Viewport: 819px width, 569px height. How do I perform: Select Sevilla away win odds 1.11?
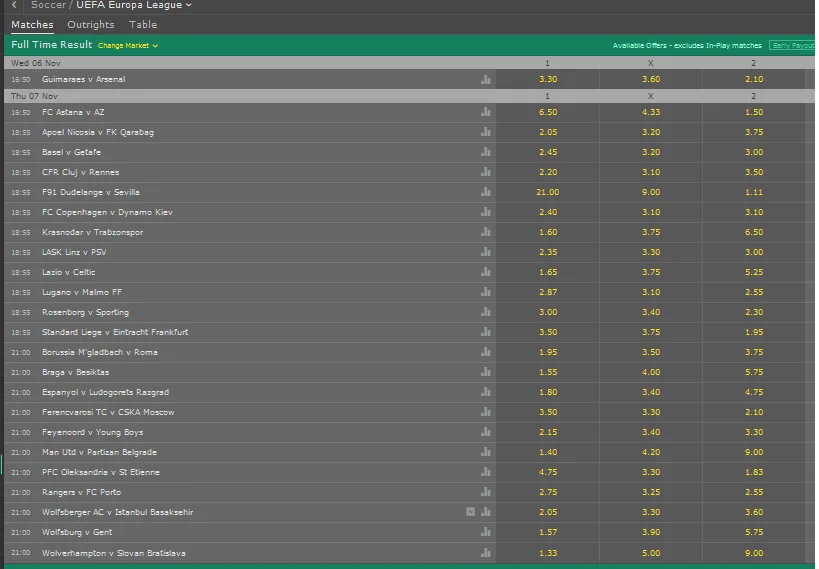click(754, 192)
